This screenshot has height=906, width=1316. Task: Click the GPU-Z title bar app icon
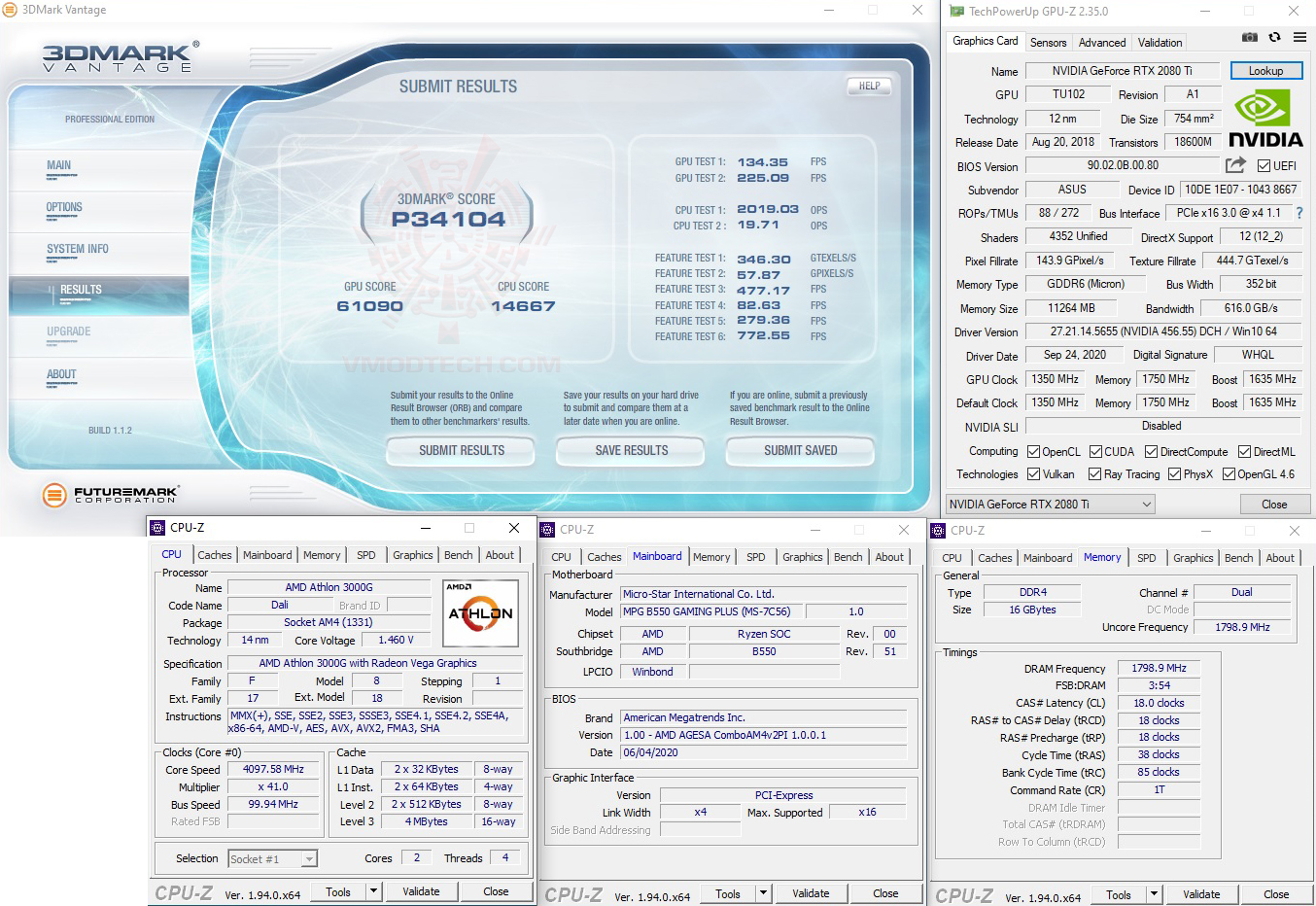pos(956,11)
